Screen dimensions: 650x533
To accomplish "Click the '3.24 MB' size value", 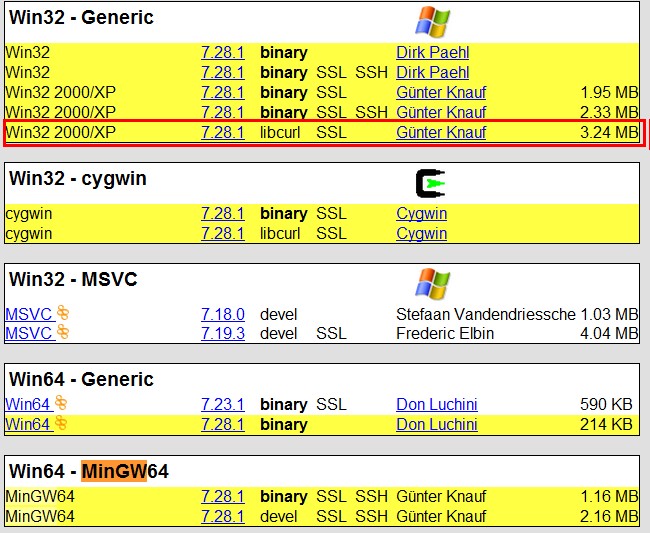I will click(609, 133).
